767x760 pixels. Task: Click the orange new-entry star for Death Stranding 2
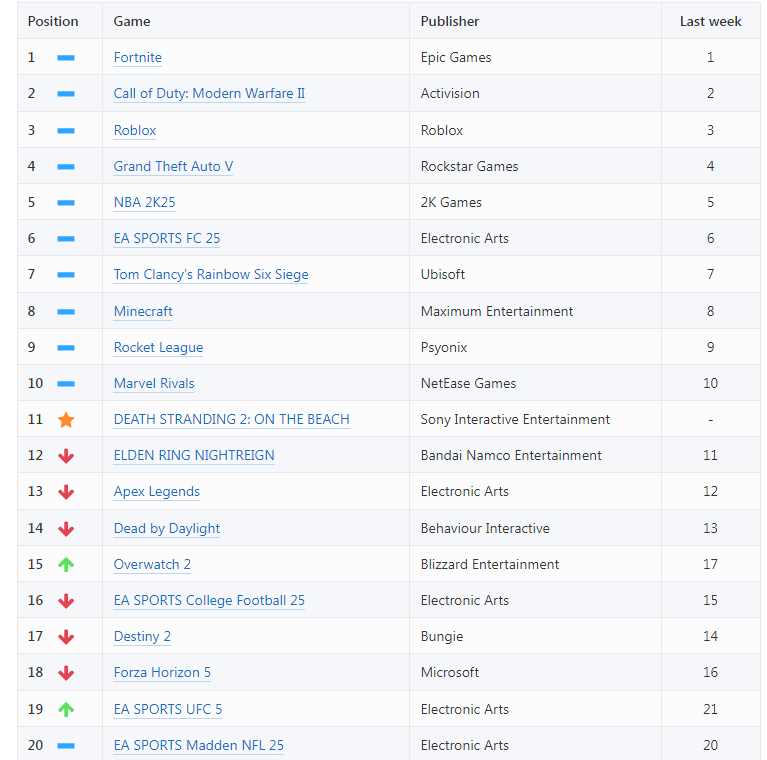[66, 420]
